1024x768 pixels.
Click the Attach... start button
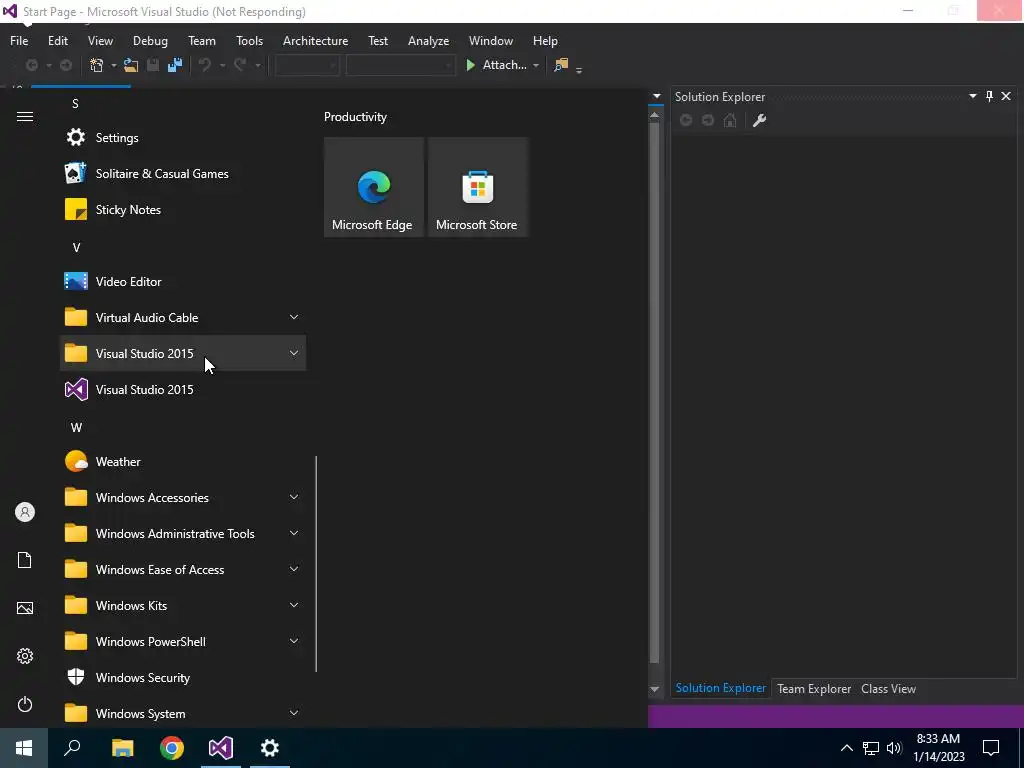coord(496,65)
